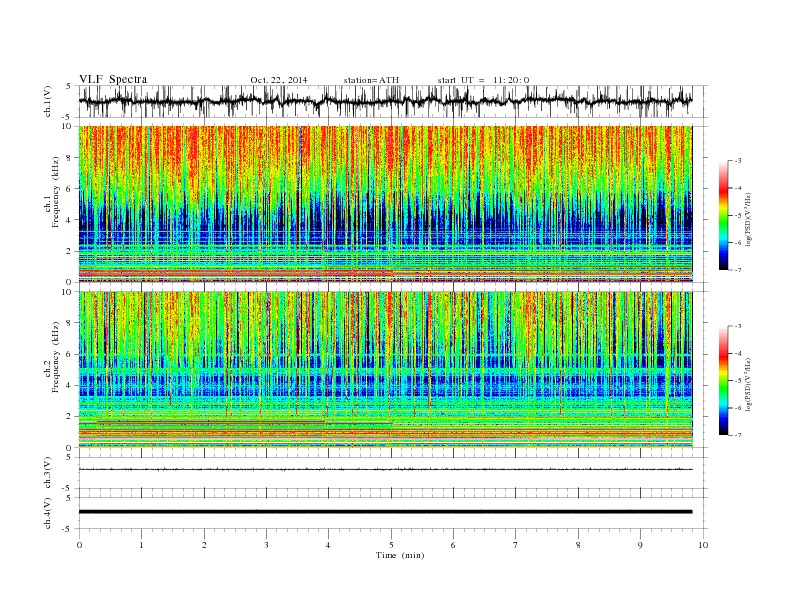Click the ch.3(V) waveform trace
The width and height of the screenshot is (792, 612).
coord(385,470)
